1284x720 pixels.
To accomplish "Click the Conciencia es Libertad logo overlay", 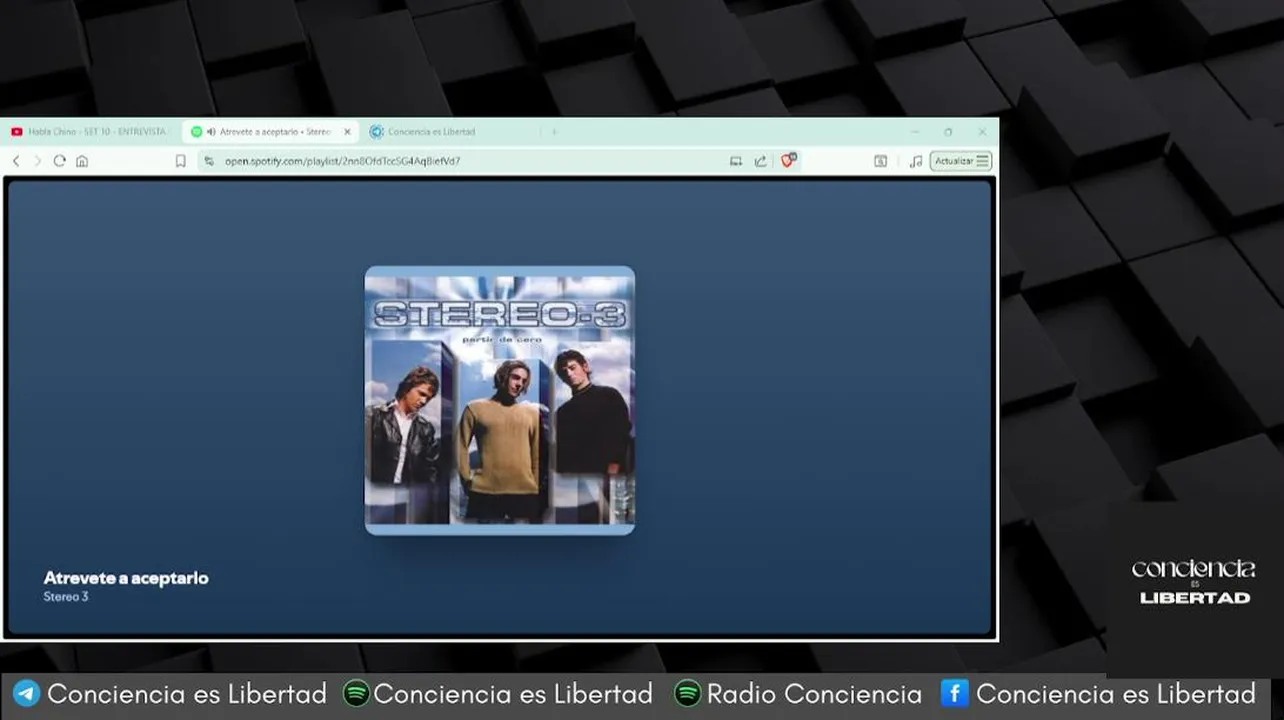I will (1194, 582).
